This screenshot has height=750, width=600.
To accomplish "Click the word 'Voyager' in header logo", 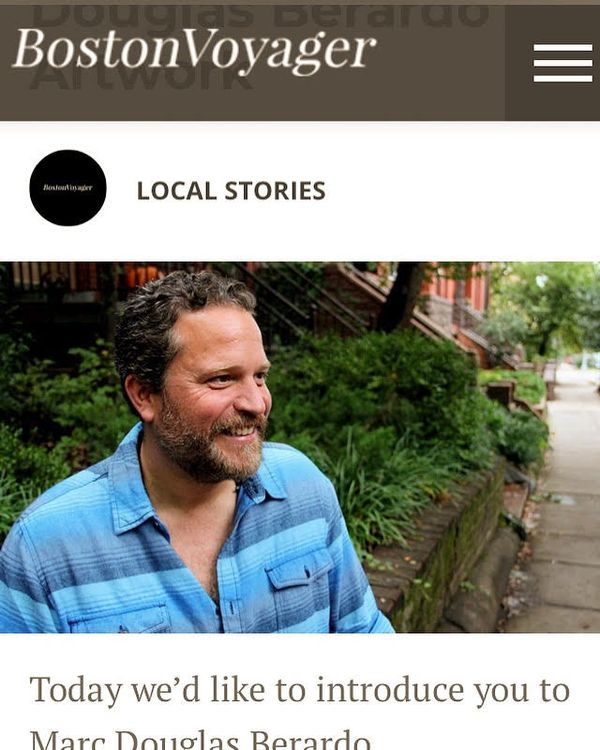I will click(x=279, y=51).
